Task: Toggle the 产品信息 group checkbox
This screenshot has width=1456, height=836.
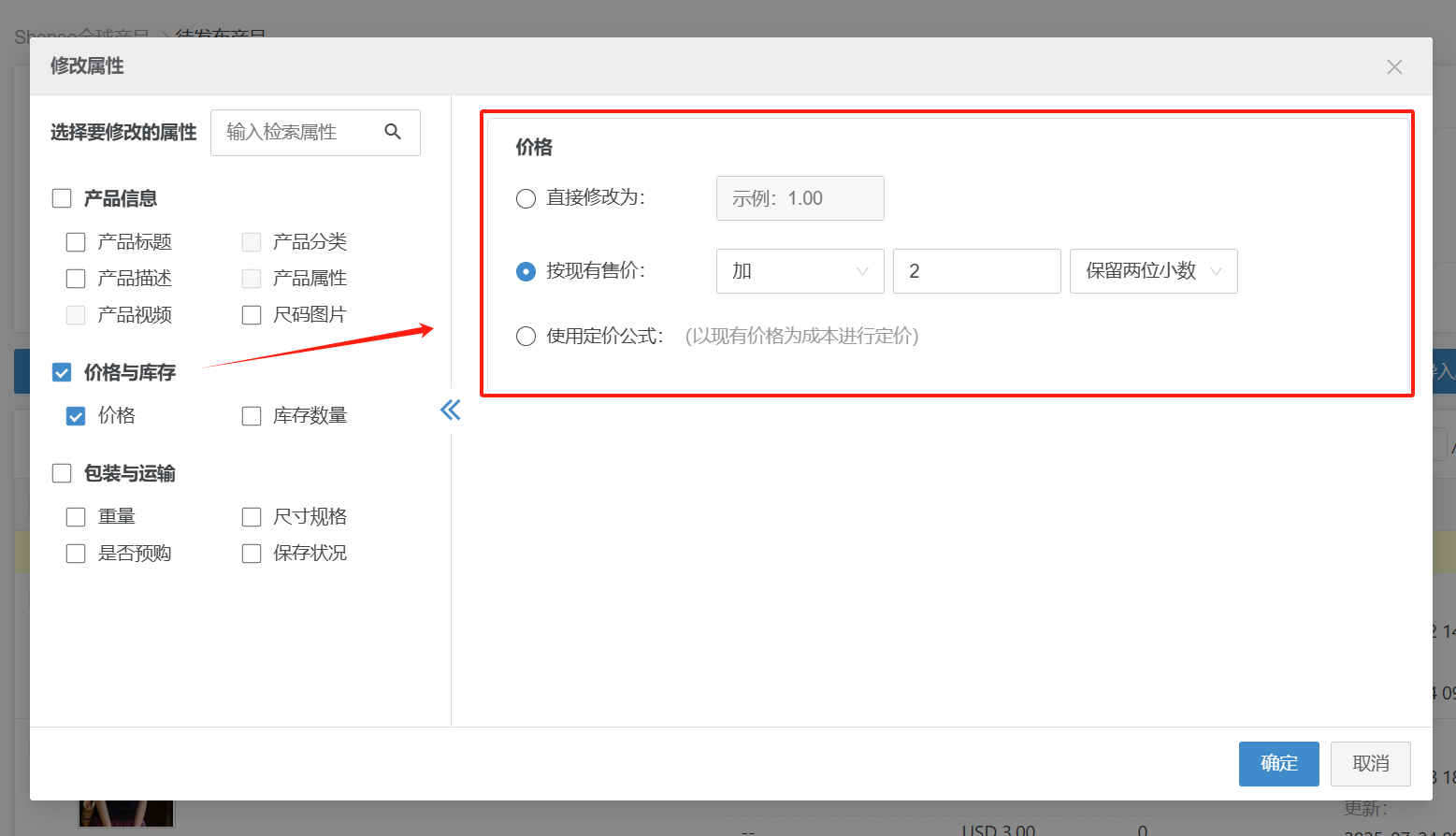Action: click(62, 198)
